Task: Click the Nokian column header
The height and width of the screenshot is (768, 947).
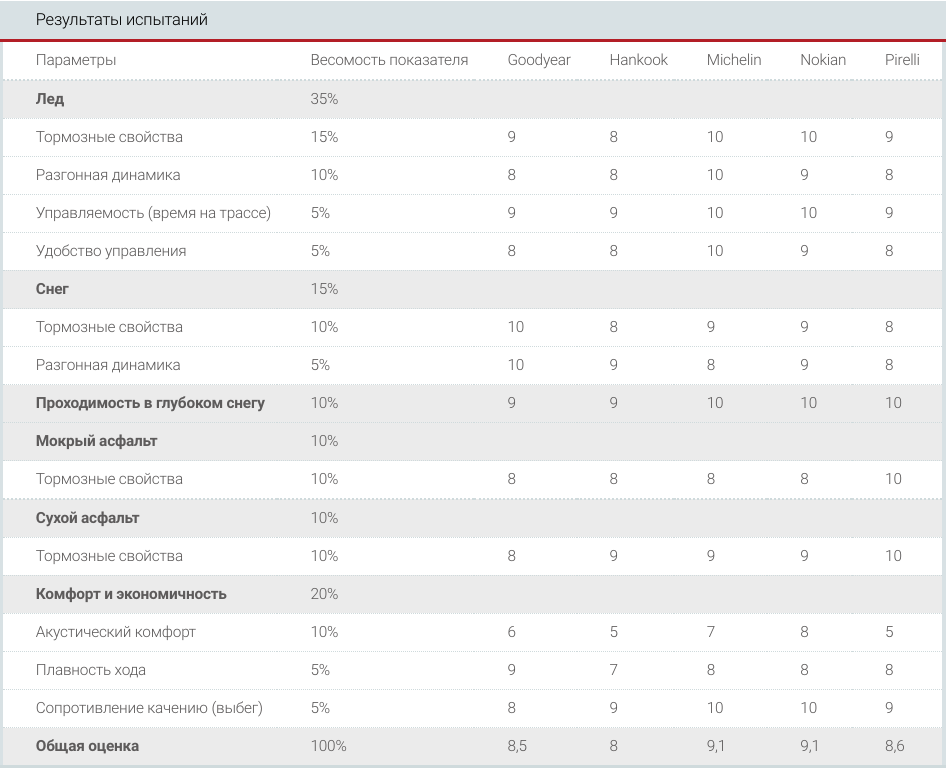Action: [x=823, y=60]
